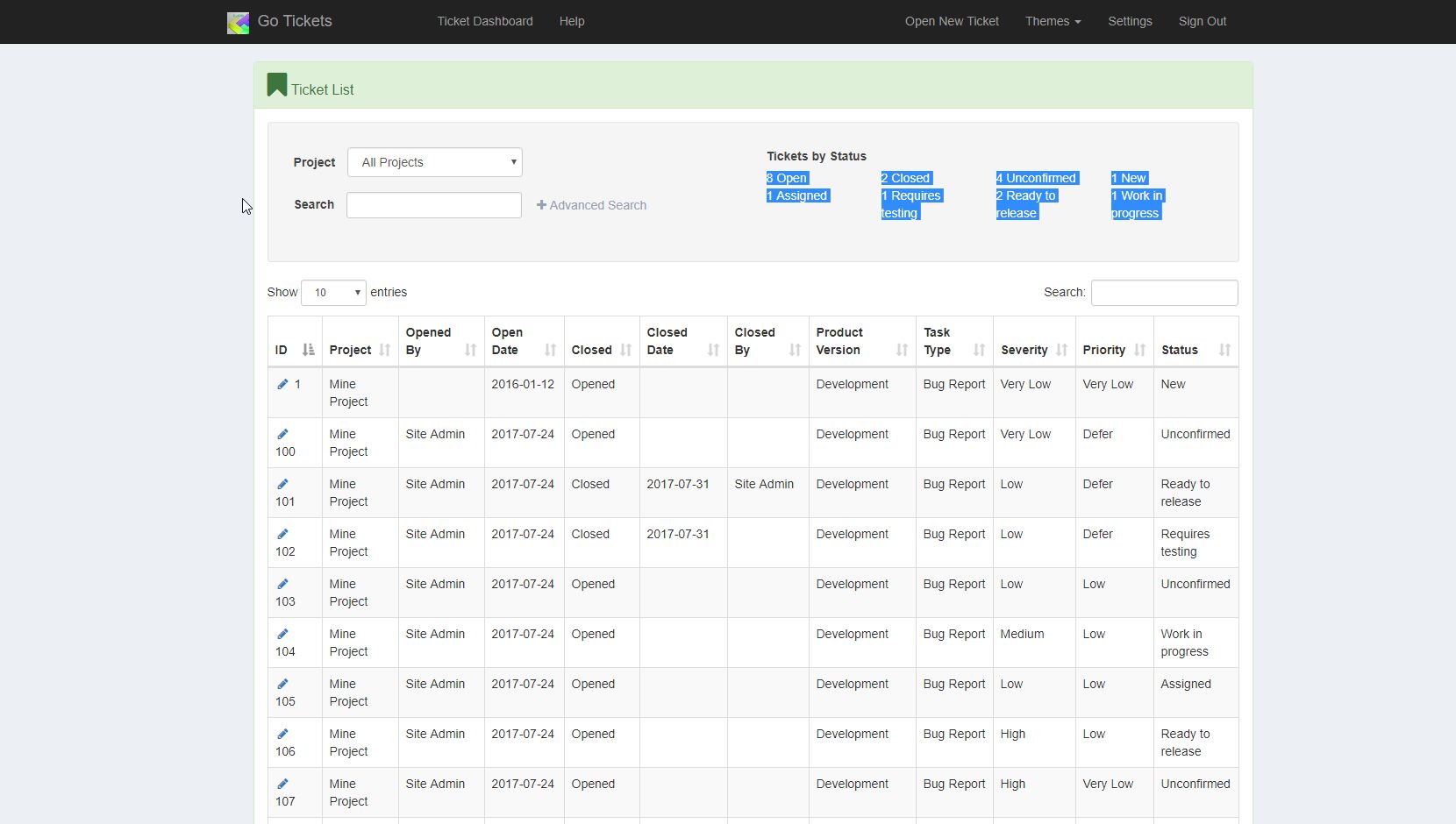Open the Help menu item
The width and height of the screenshot is (1456, 824).
pos(572,21)
